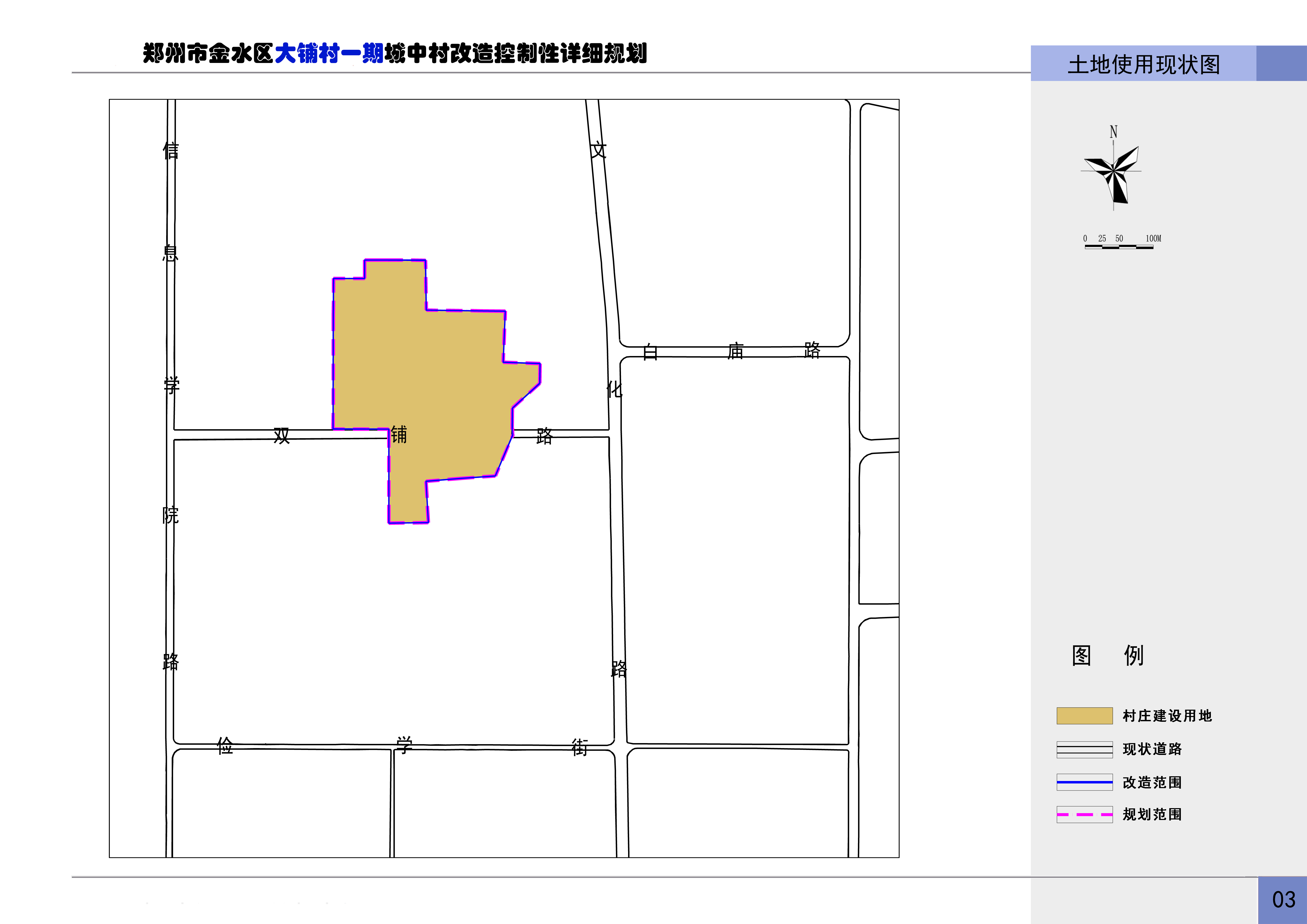Click the scale bar under the compass

pyautogui.click(x=1119, y=247)
